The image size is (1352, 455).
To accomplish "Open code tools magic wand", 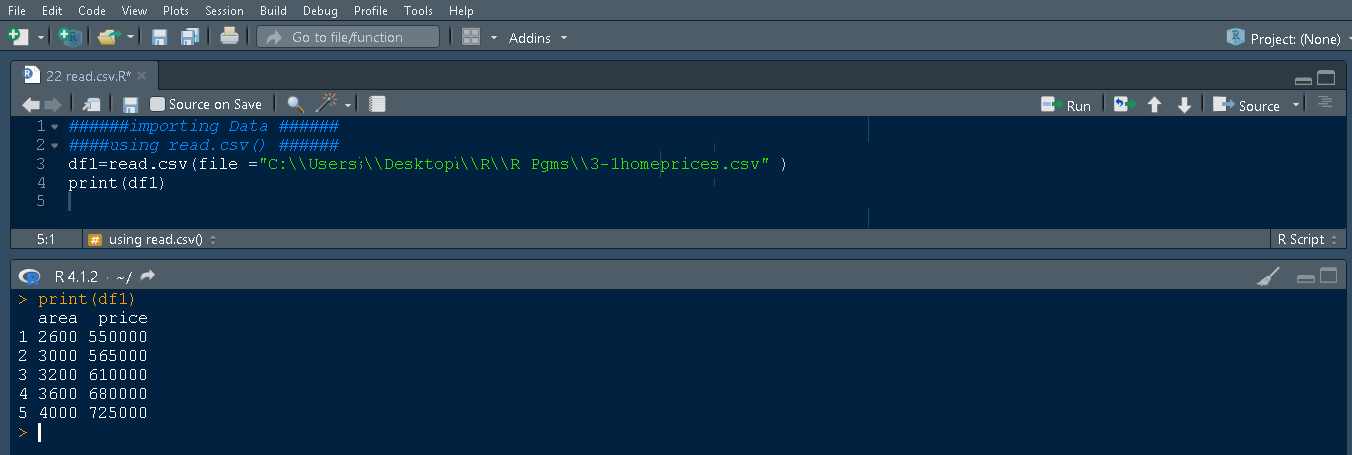I will [x=327, y=104].
